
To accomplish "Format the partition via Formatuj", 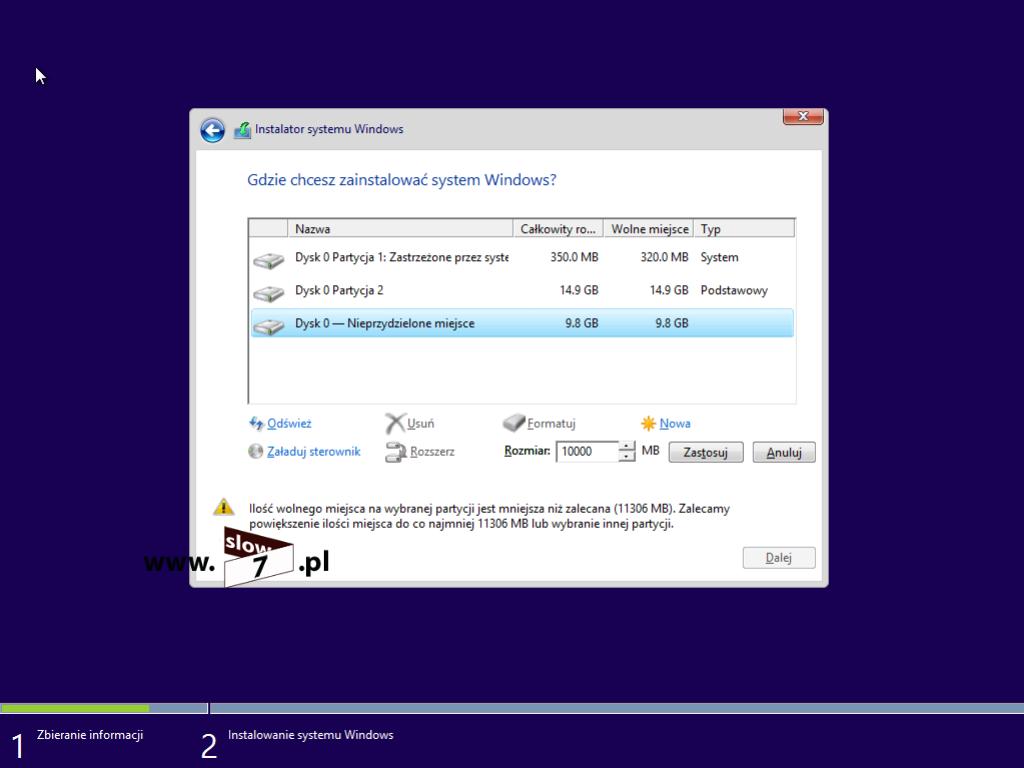I will (551, 423).
